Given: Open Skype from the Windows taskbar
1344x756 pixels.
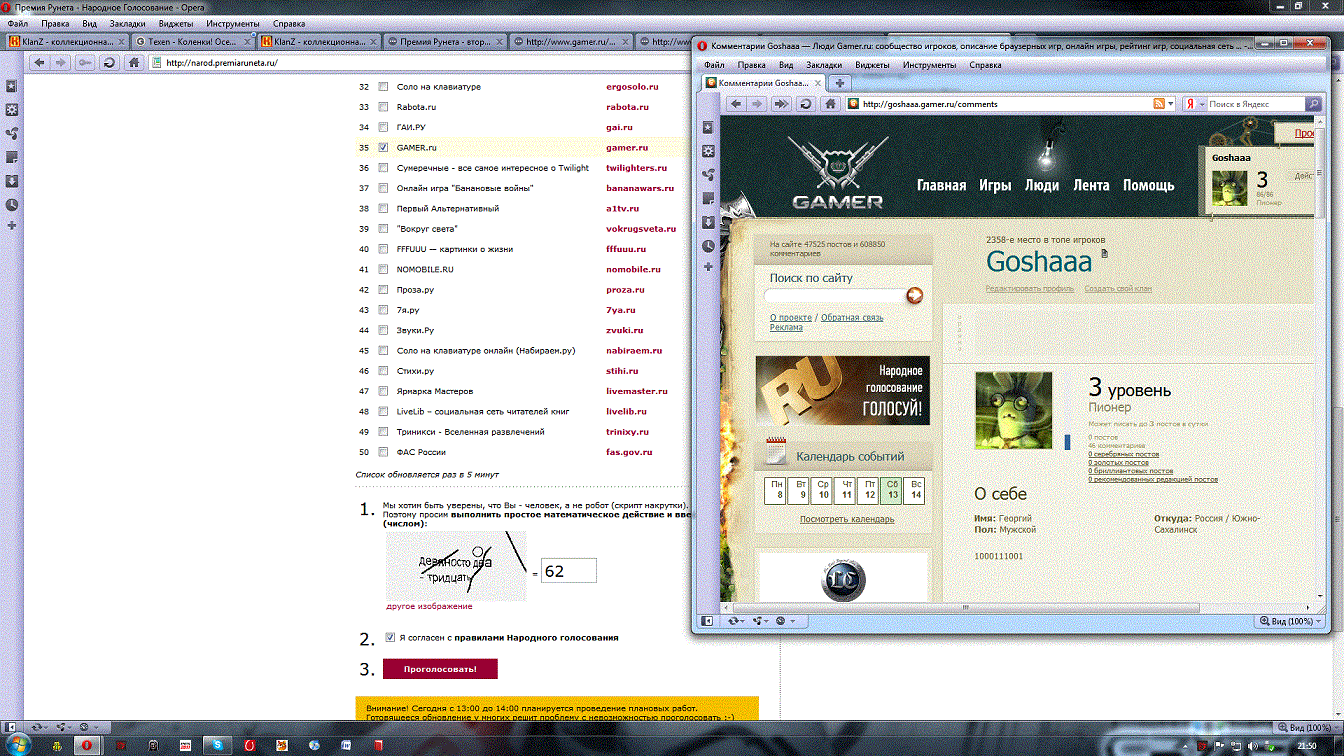Looking at the screenshot, I should click(216, 745).
